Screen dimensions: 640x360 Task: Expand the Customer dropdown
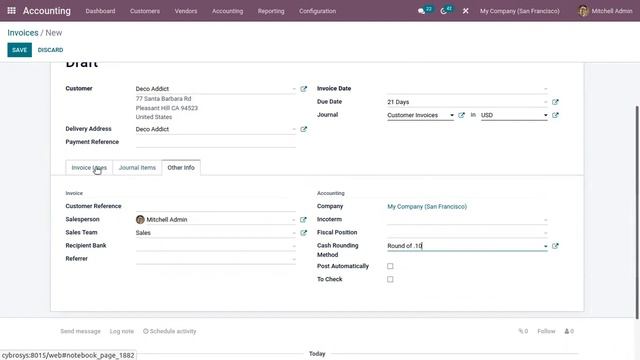coord(294,89)
